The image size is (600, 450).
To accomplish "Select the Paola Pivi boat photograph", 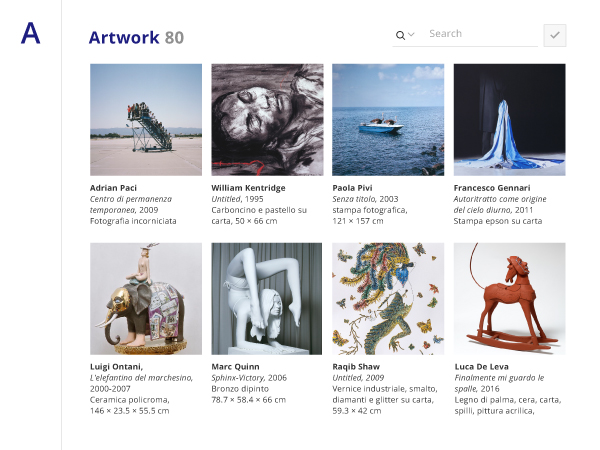I will point(388,120).
